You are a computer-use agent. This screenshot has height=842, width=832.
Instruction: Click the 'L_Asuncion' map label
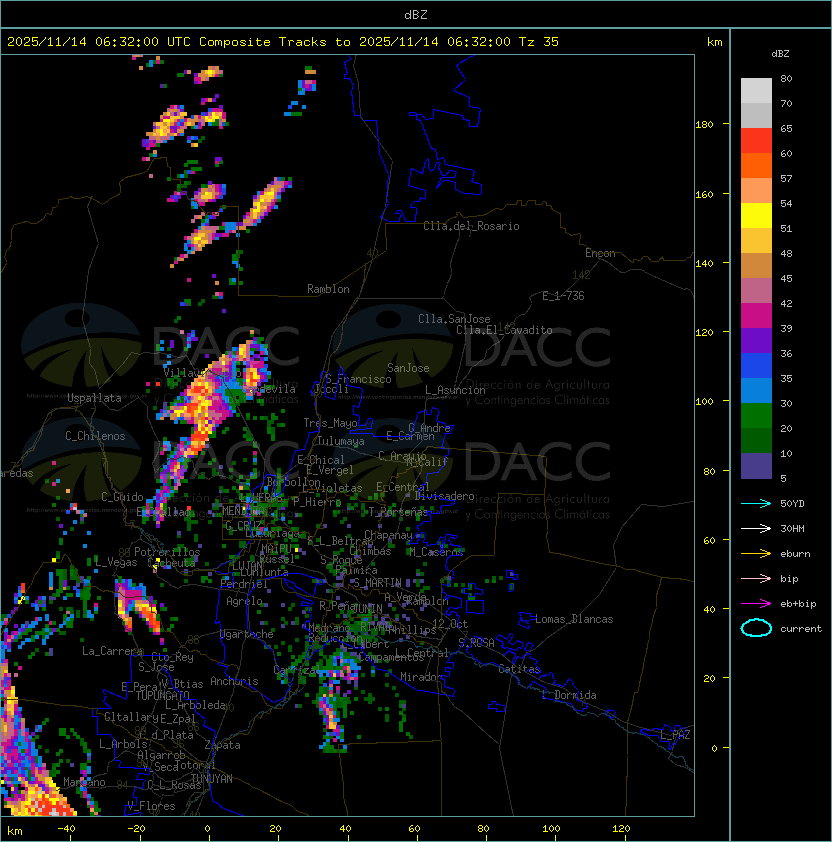click(455, 390)
